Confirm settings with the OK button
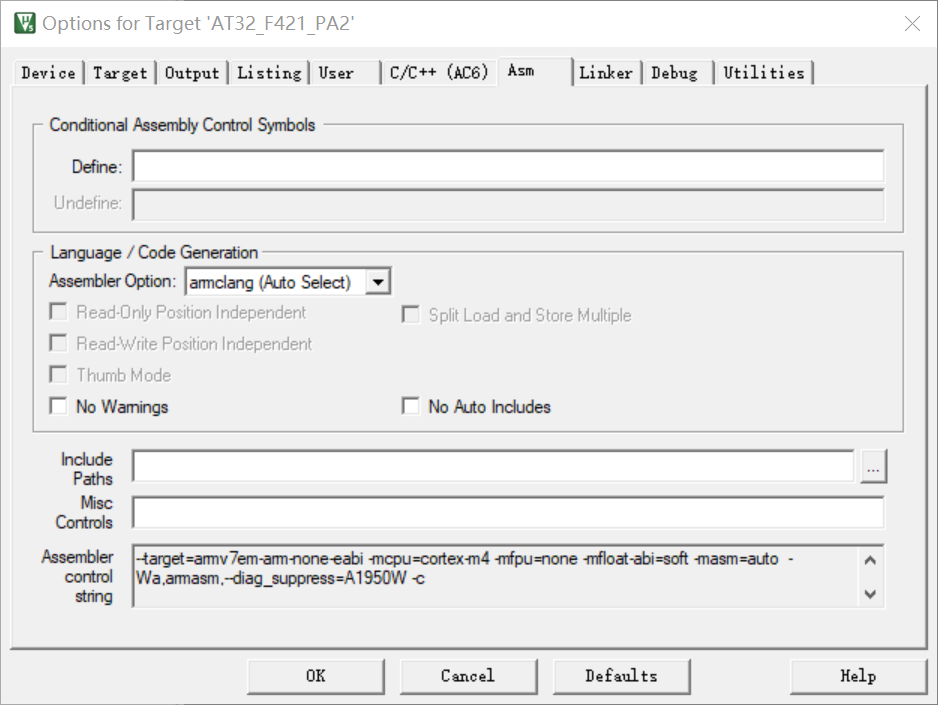 click(x=316, y=676)
